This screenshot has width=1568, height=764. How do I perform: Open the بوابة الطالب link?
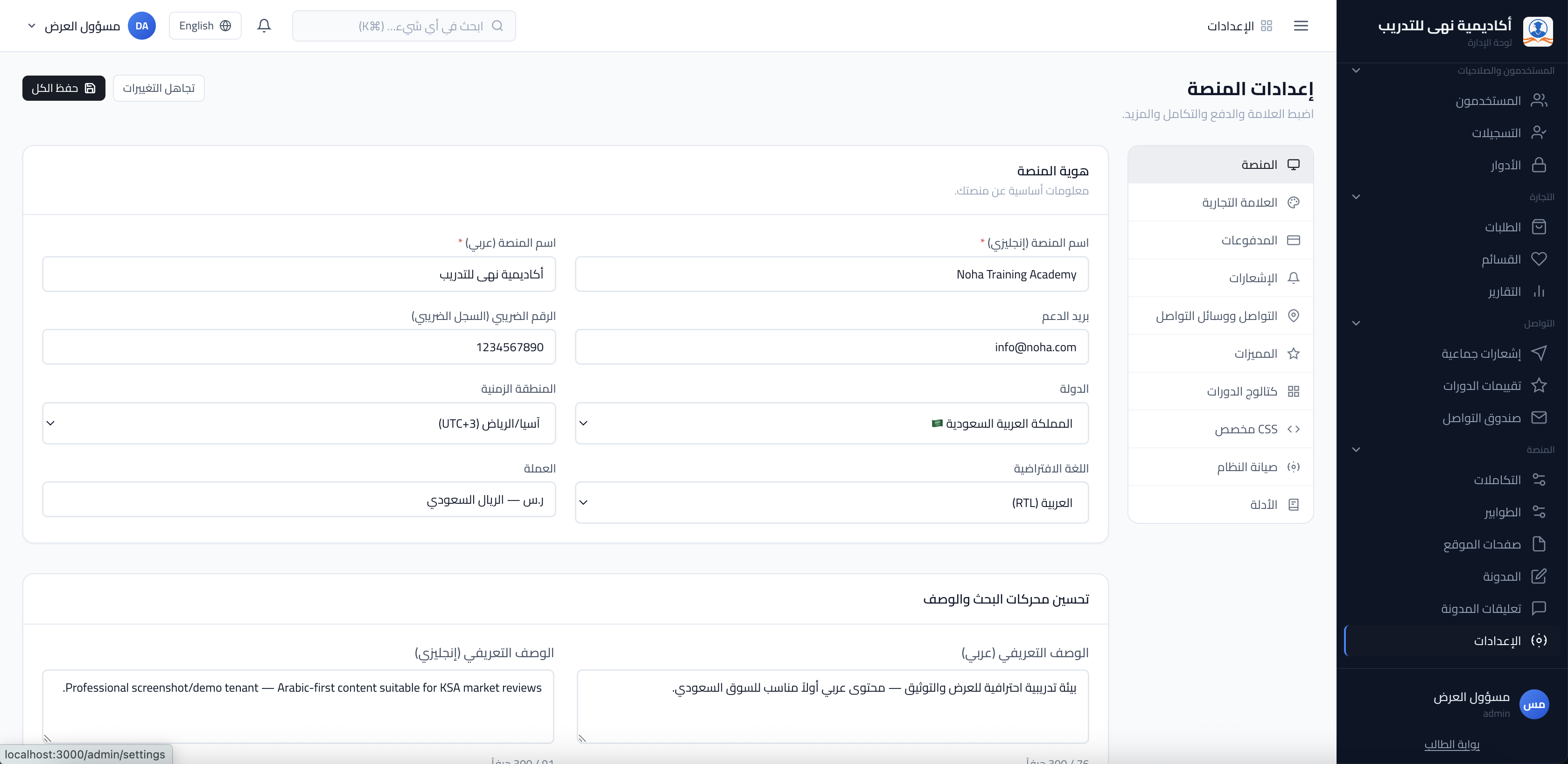click(1452, 744)
